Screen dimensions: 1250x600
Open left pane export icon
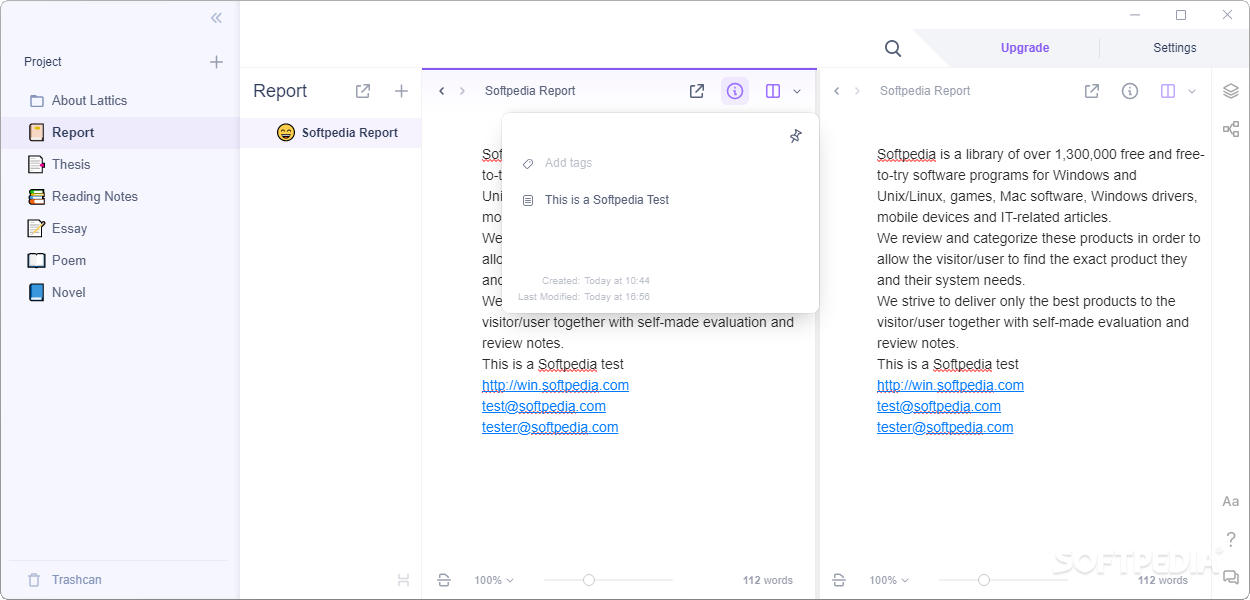(x=697, y=91)
